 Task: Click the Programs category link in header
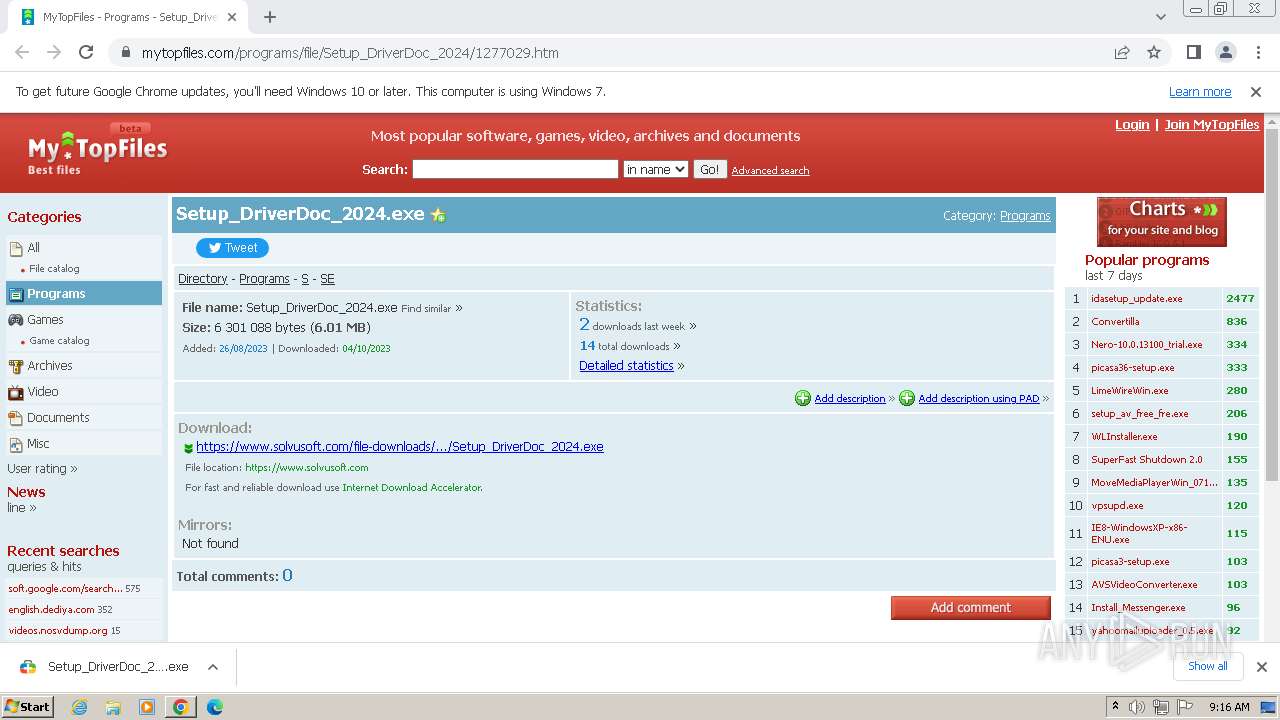pos(1025,216)
